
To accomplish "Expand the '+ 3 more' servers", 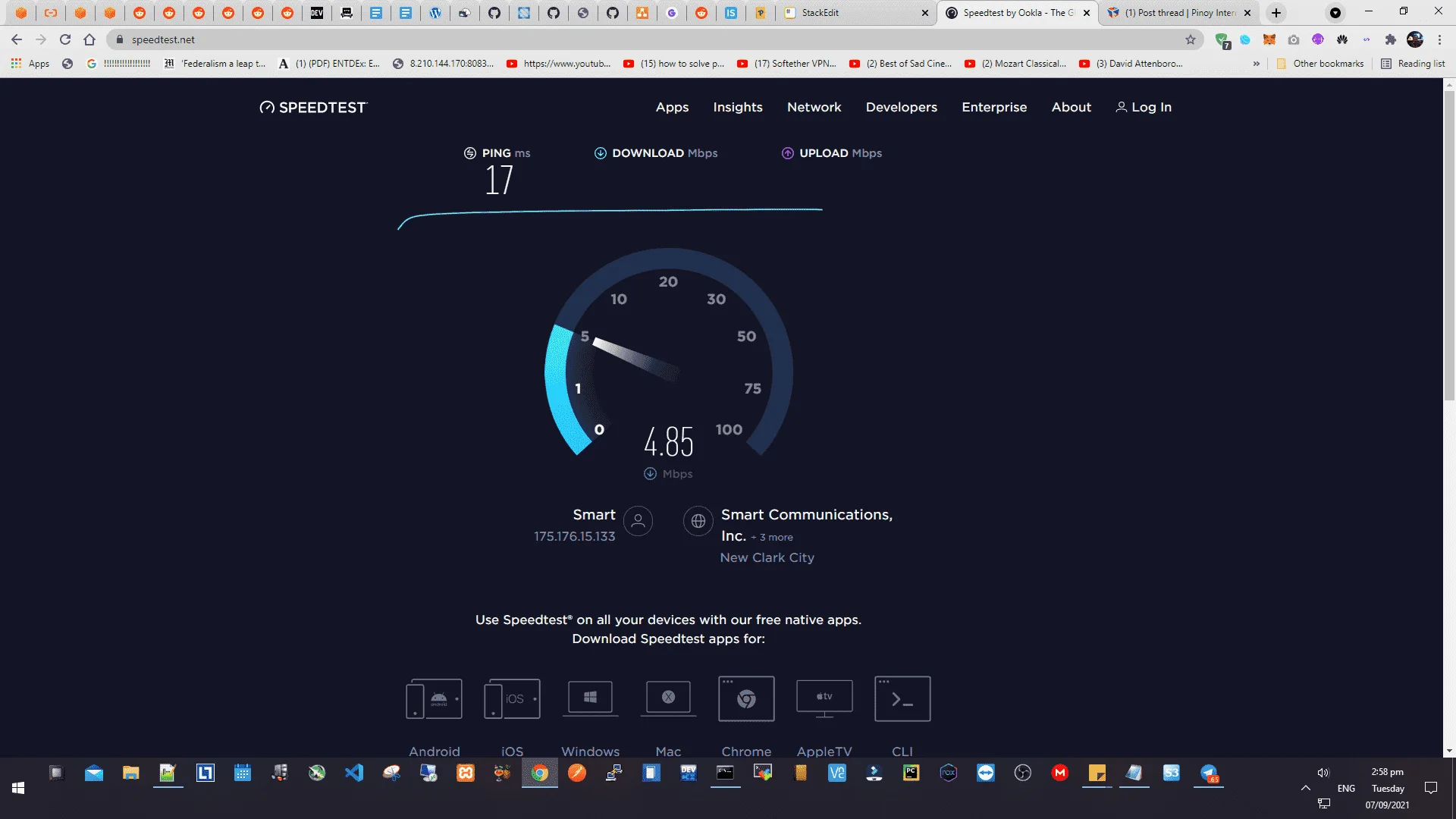I will [x=772, y=537].
